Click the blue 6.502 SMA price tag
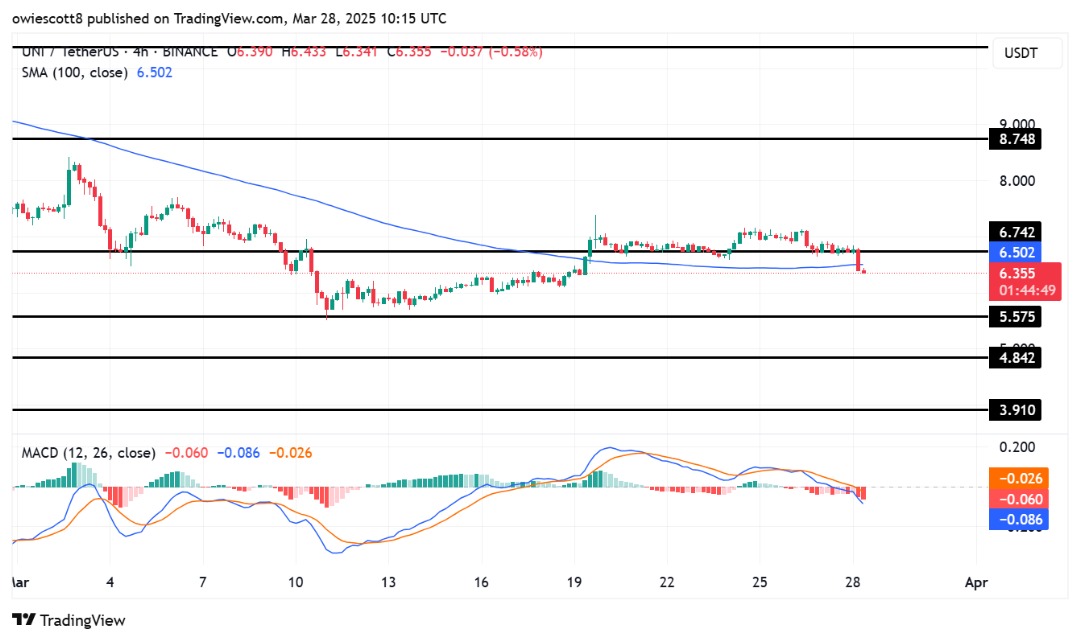 pos(1015,252)
